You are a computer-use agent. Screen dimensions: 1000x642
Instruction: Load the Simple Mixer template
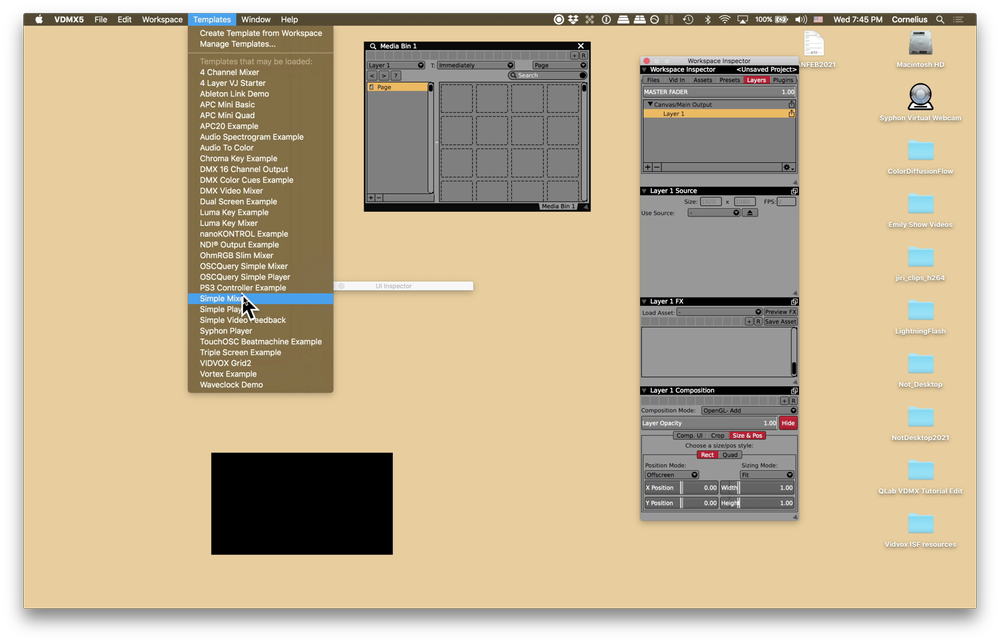pos(261,298)
